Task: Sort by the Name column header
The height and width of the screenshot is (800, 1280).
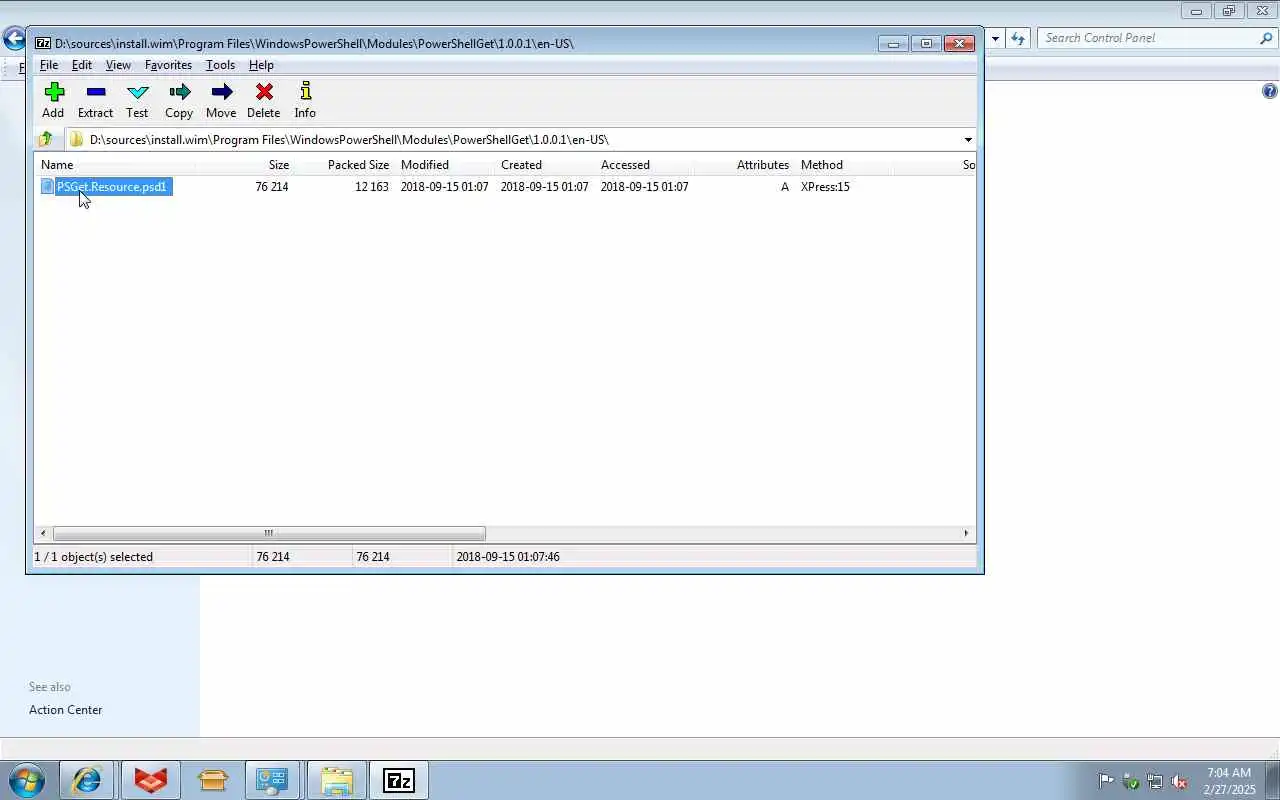Action: point(115,165)
